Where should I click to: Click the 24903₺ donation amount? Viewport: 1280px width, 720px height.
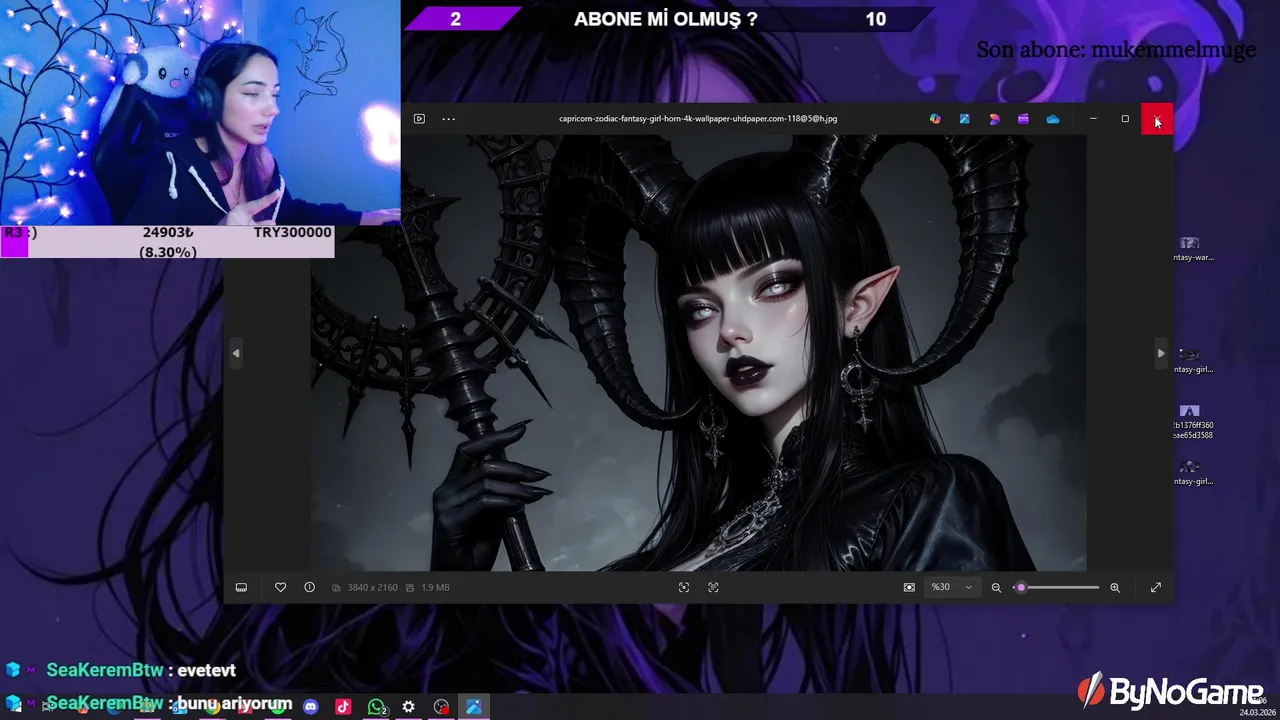(168, 232)
